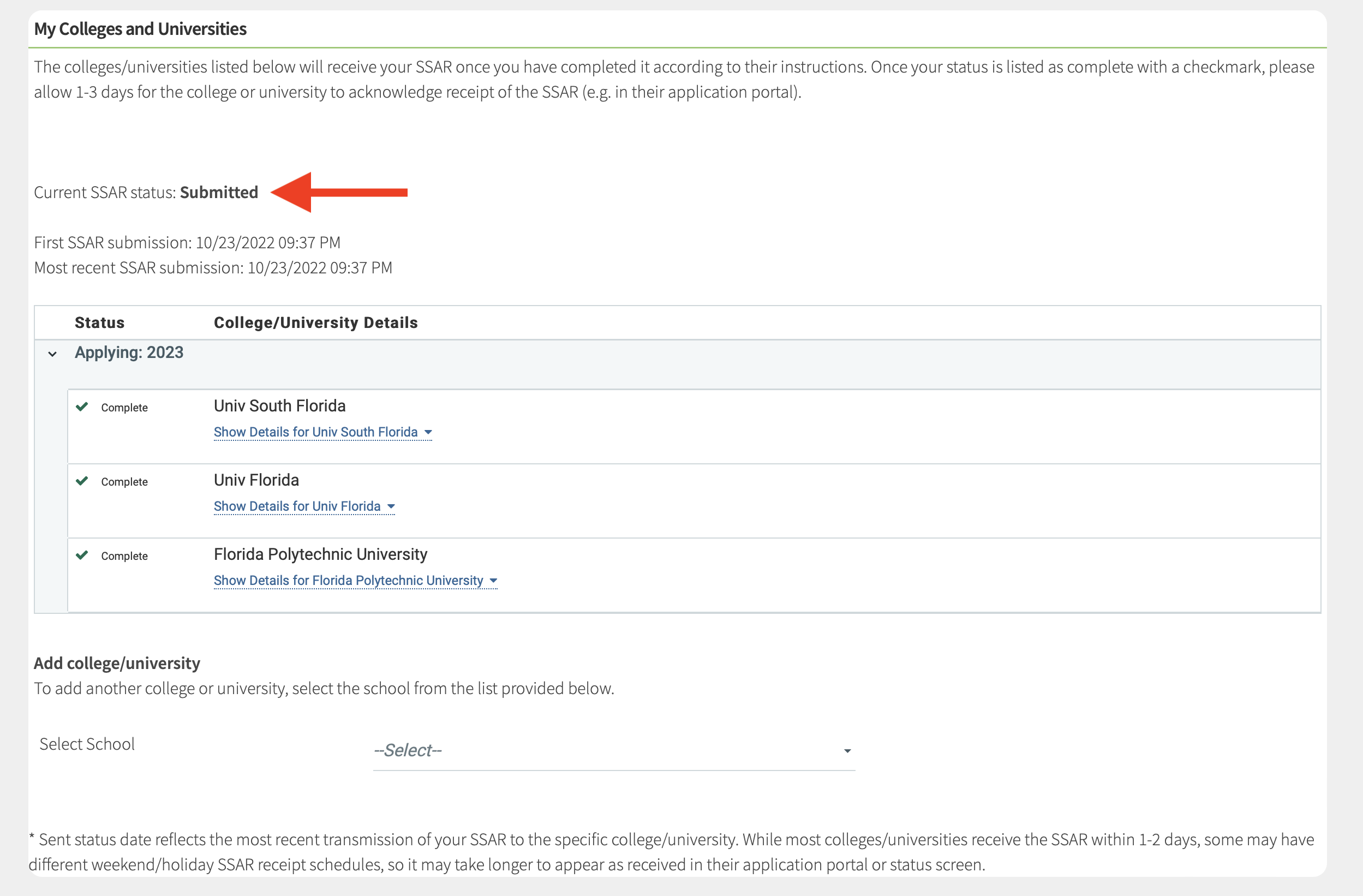
Task: Click caret after Univ Florida details link
Action: [x=391, y=506]
